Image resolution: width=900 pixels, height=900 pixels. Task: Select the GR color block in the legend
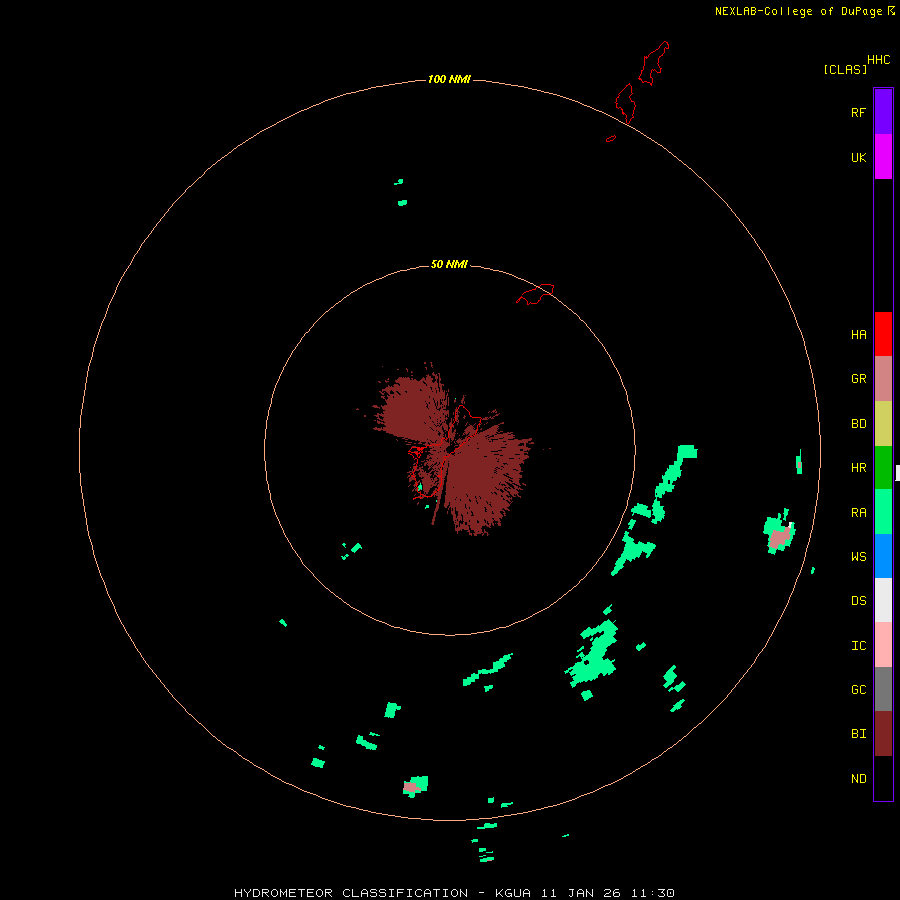click(x=883, y=379)
